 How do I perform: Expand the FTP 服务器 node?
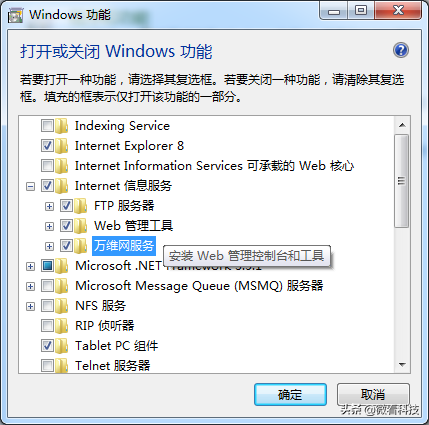[49, 206]
